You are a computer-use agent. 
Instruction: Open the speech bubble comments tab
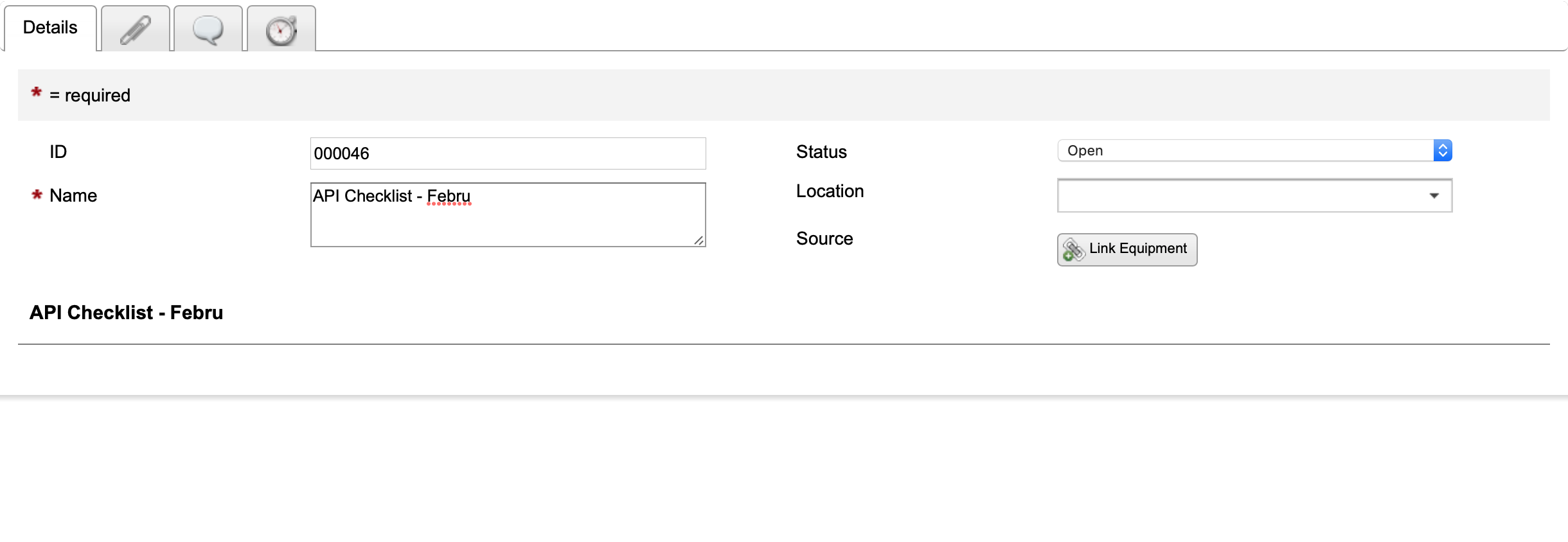click(208, 28)
